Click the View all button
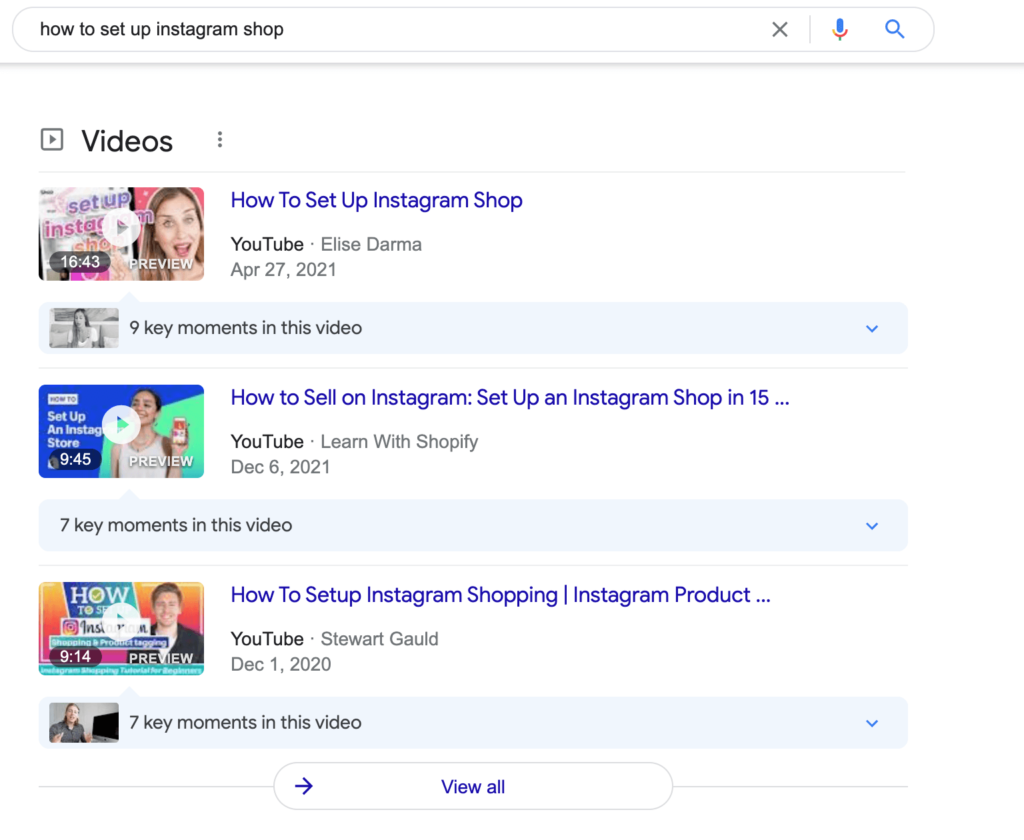This screenshot has width=1024, height=840. (473, 786)
